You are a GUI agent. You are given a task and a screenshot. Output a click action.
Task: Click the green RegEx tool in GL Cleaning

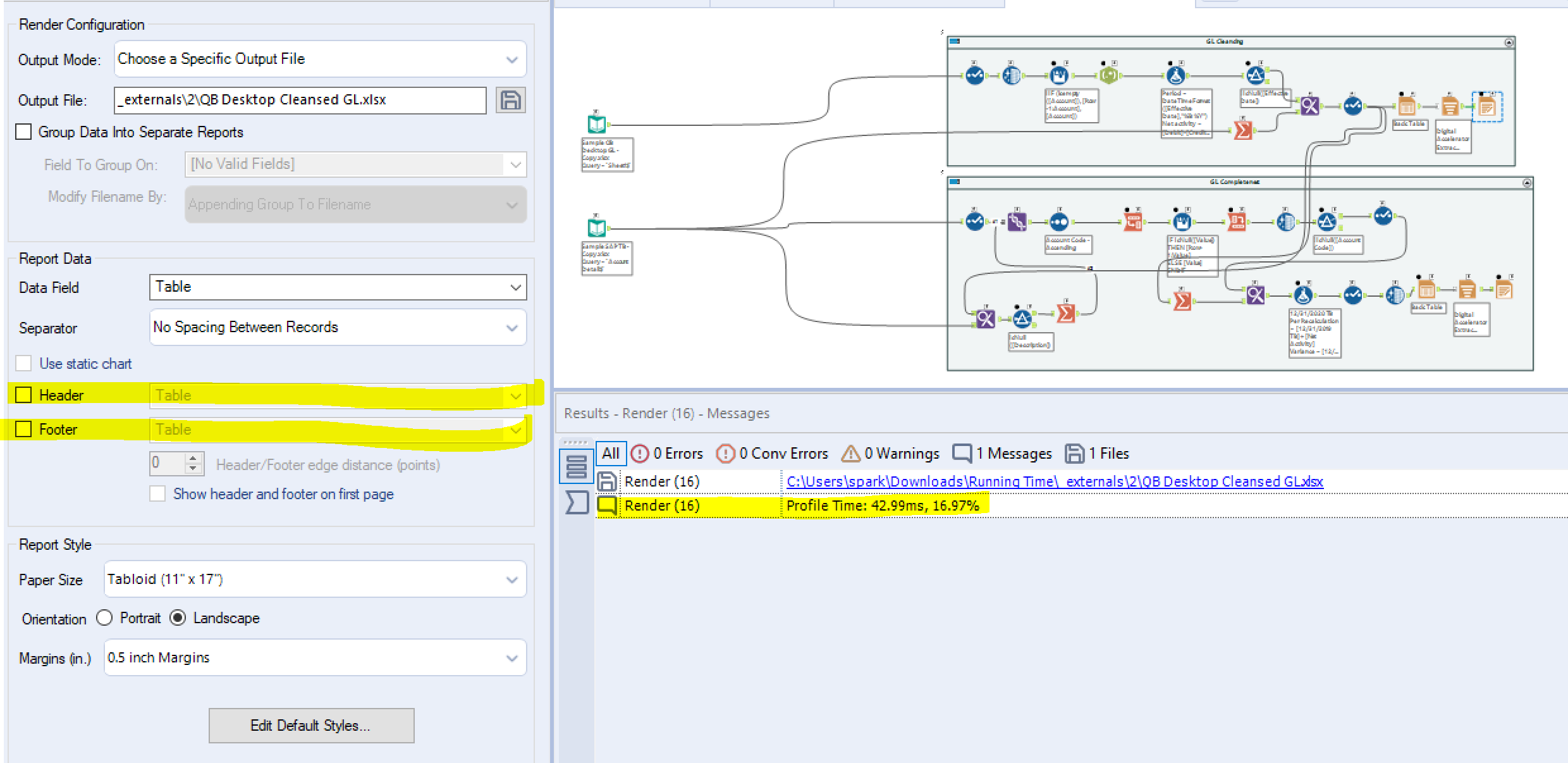coord(1109,75)
